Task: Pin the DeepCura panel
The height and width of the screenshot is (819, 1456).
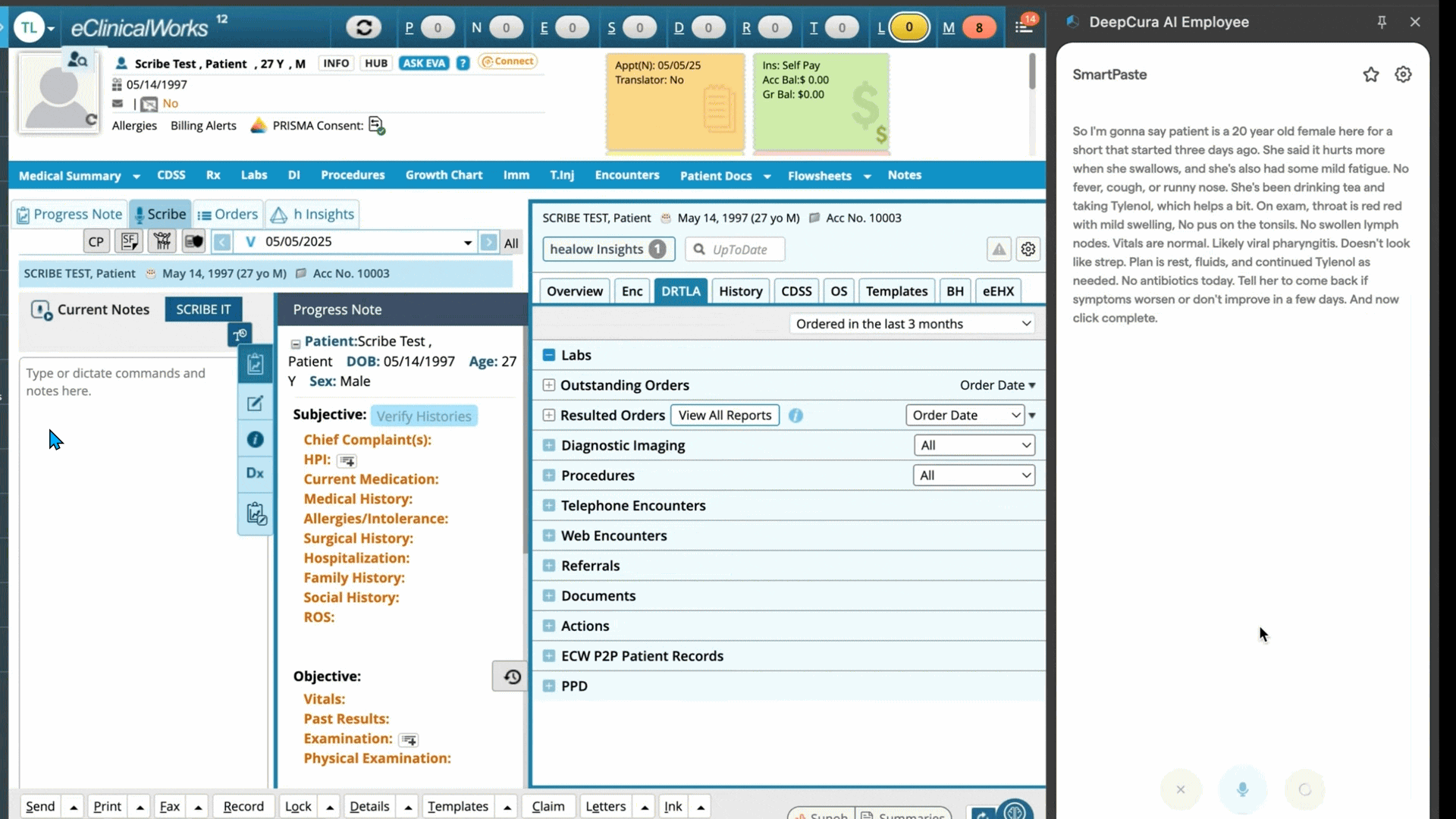Action: [1382, 22]
